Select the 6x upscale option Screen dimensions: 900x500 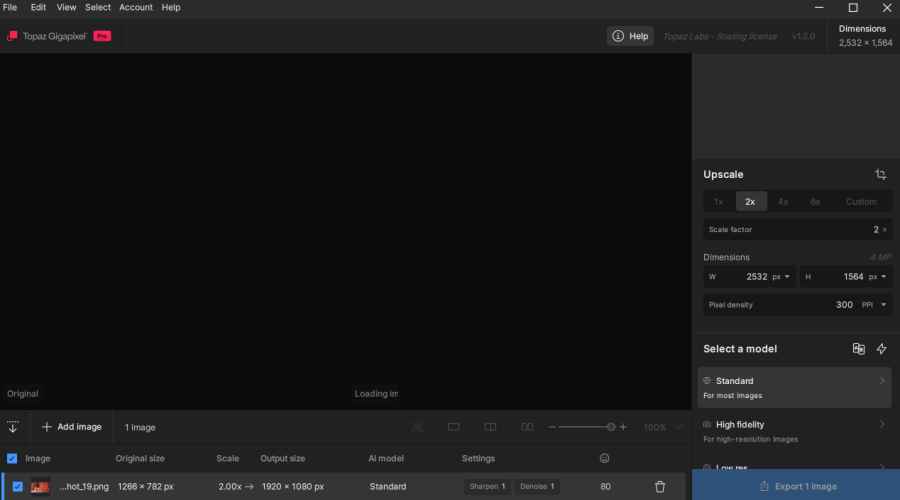point(814,201)
